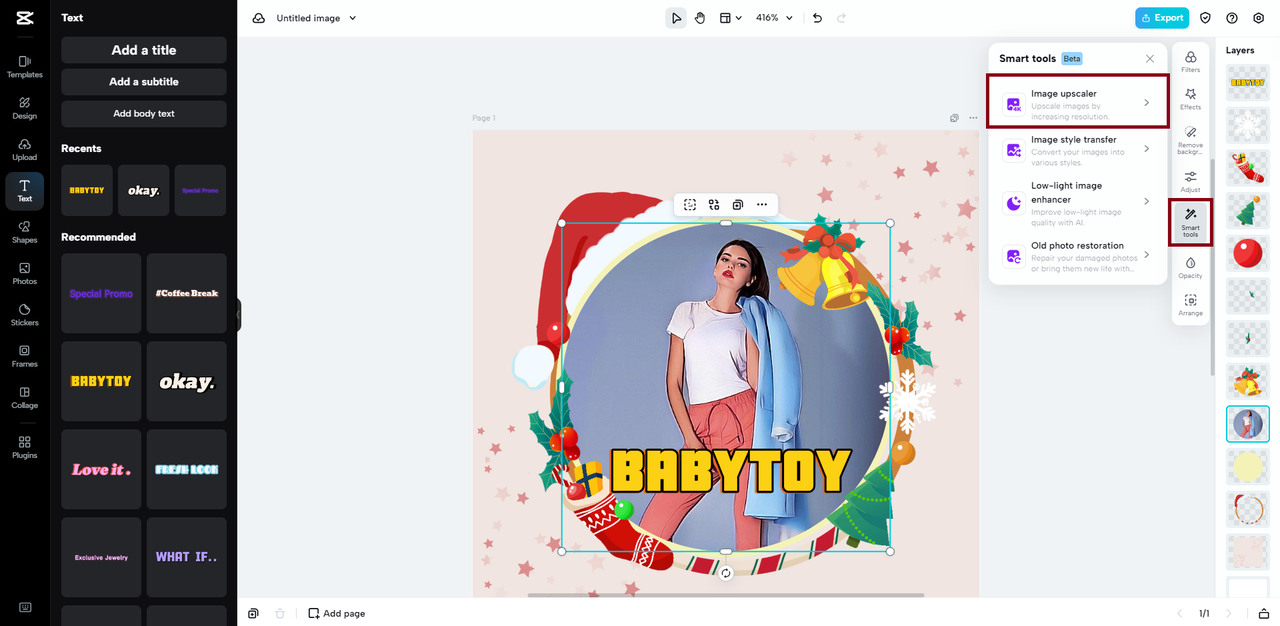Screen dimensions: 1280x626
Task: Open Image upscaler smart tool
Action: click(x=1078, y=102)
